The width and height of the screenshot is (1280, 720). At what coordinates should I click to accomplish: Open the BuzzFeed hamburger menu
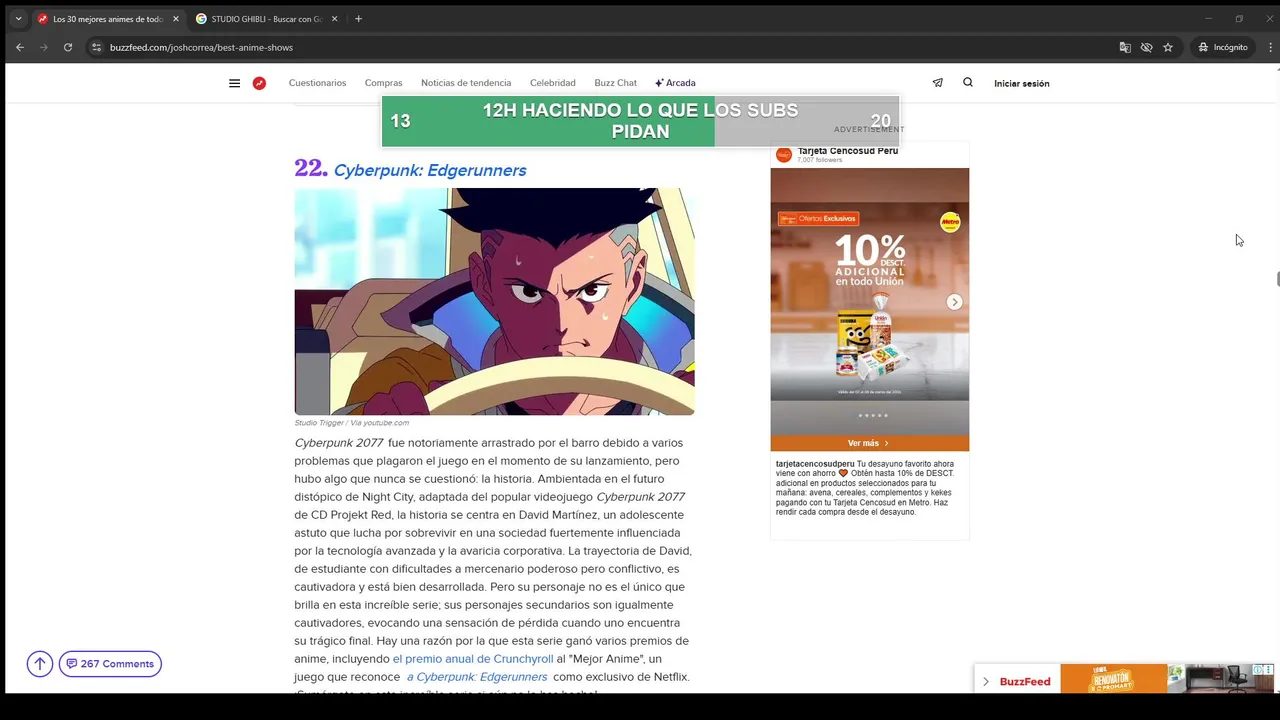click(234, 83)
